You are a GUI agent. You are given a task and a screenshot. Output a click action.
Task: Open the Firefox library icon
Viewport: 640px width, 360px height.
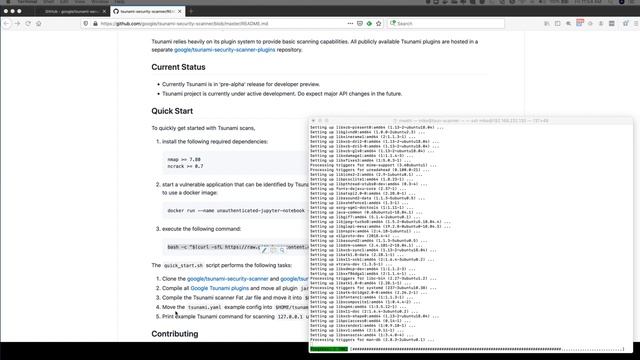pyautogui.click(x=547, y=24)
